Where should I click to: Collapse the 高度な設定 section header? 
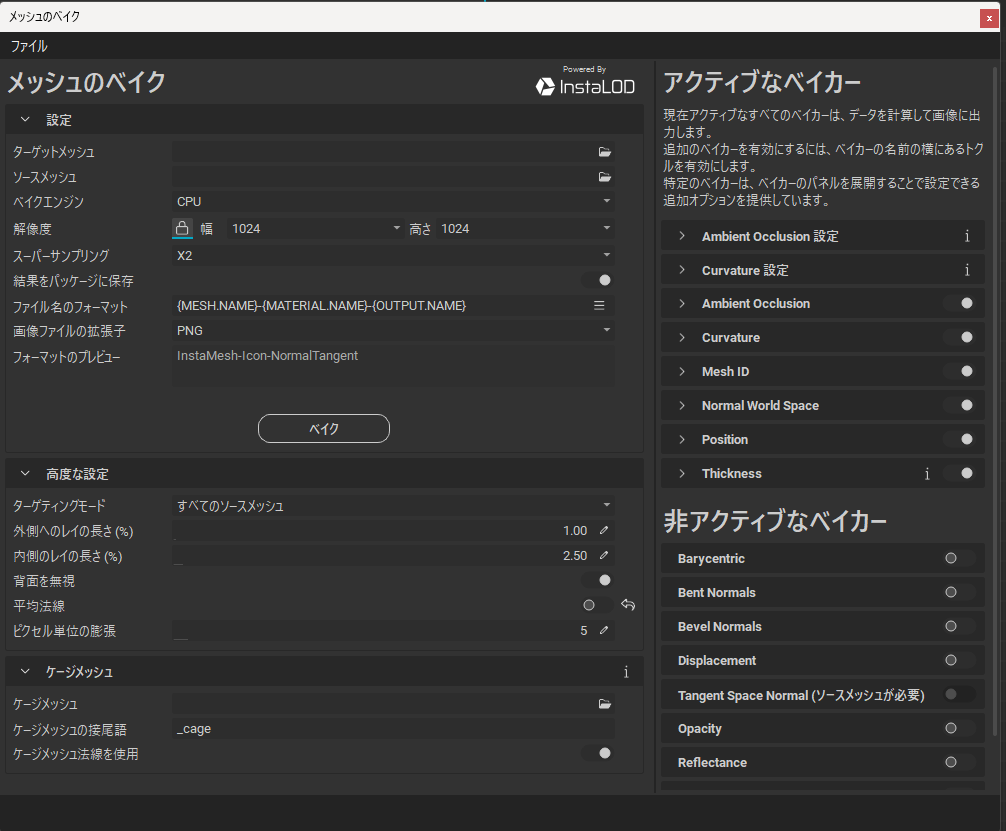click(x=26, y=474)
